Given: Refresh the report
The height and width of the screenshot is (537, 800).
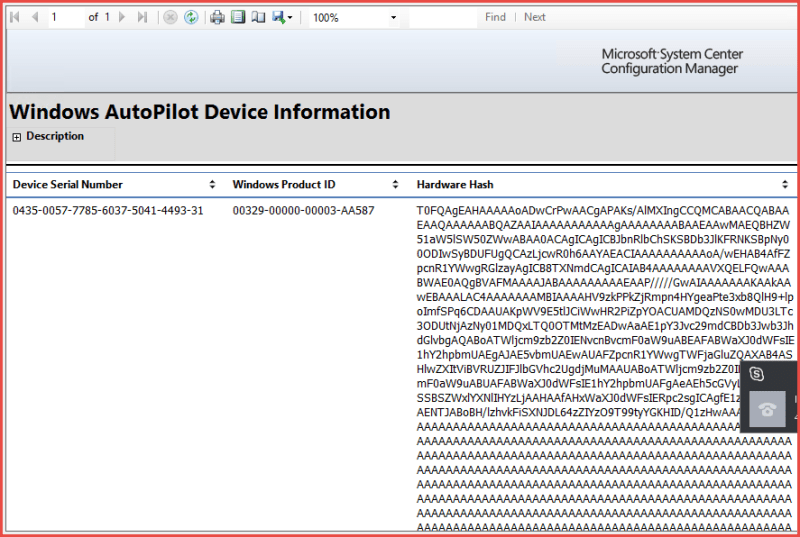Looking at the screenshot, I should pos(191,17).
